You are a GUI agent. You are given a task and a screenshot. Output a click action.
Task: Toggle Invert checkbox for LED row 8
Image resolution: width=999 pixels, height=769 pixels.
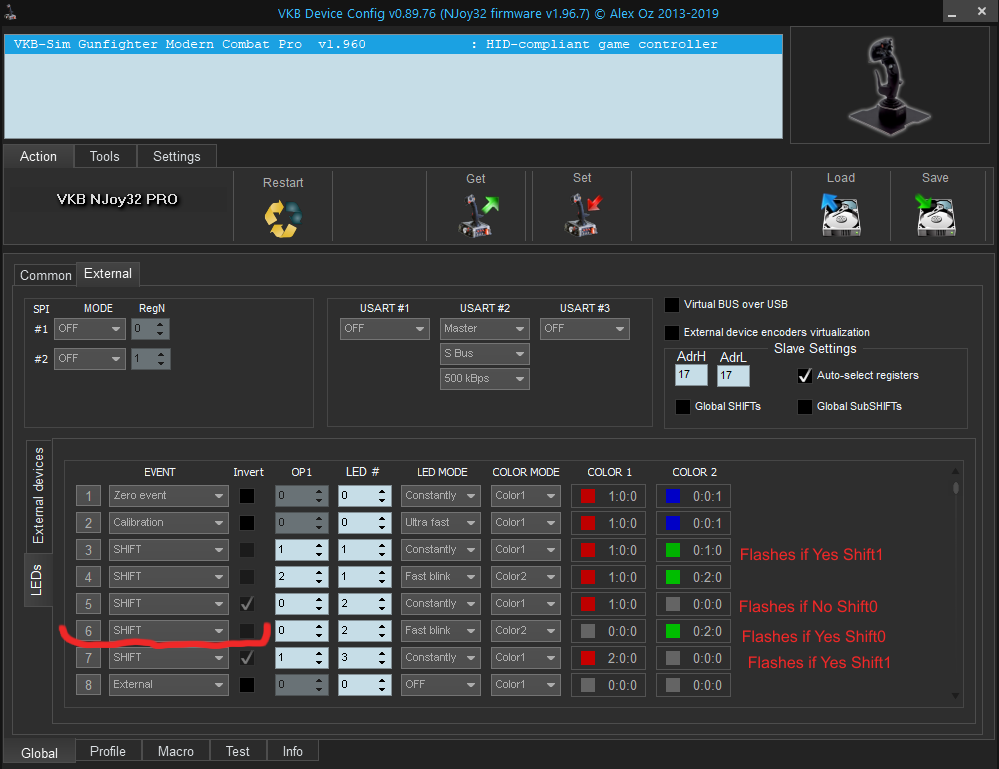coord(247,685)
